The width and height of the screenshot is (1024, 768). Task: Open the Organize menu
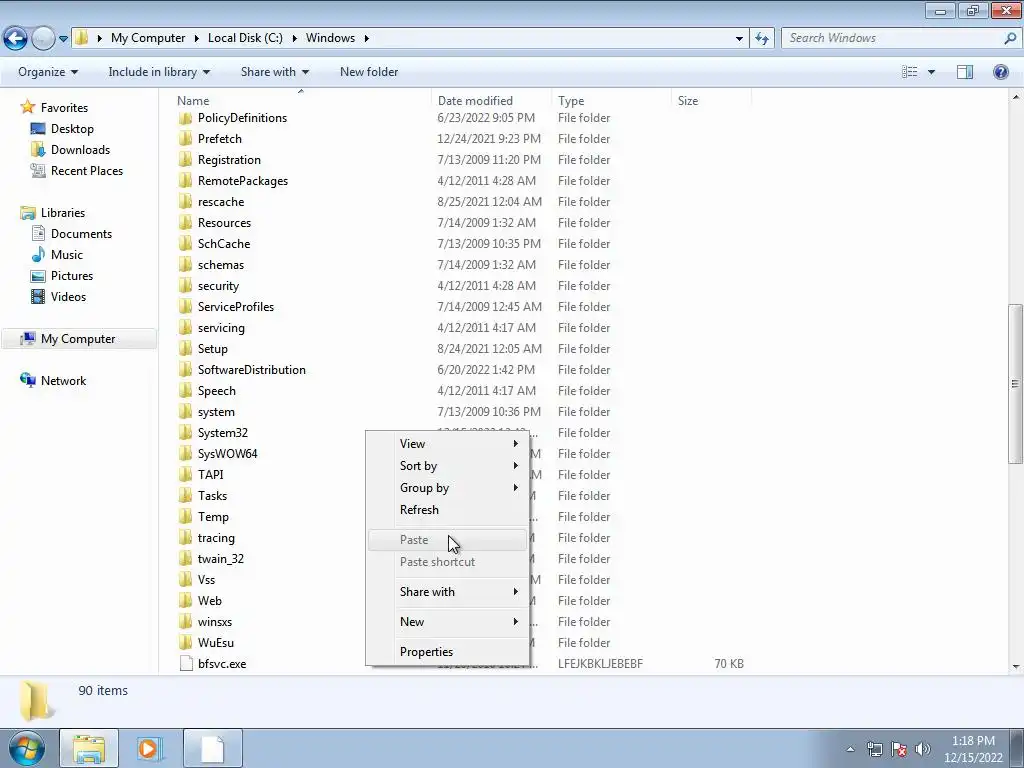(48, 72)
